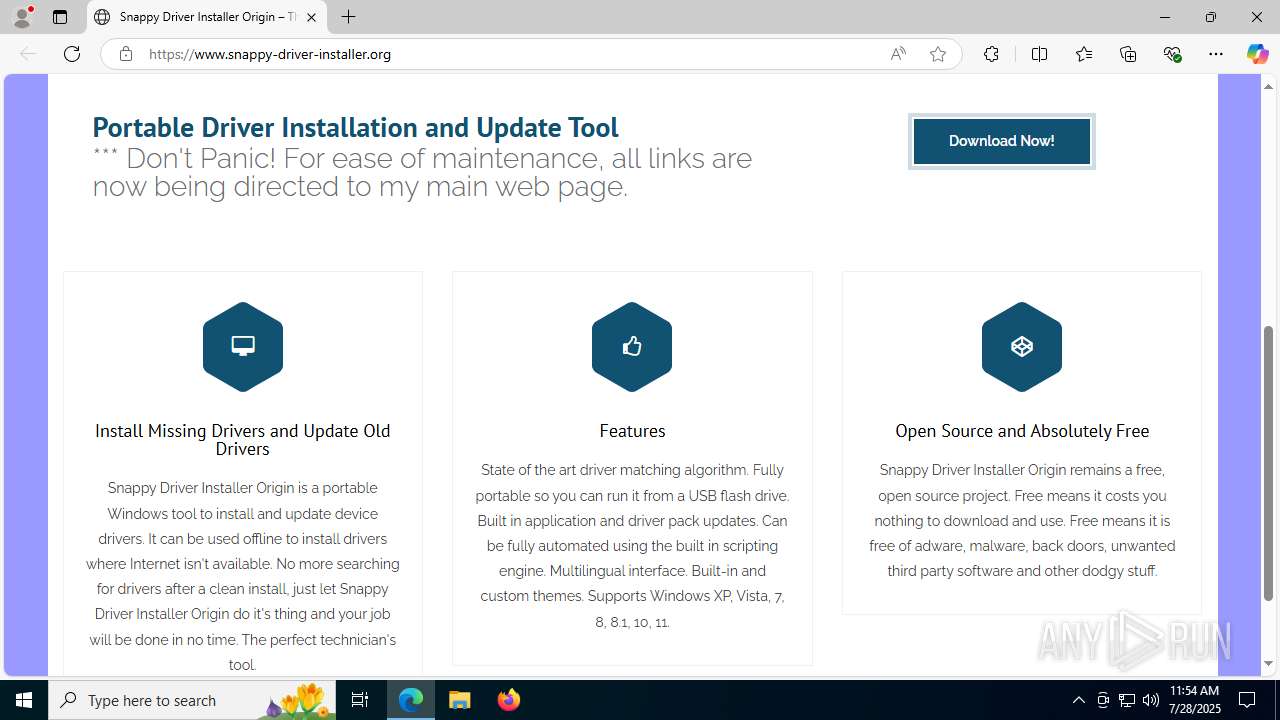
Task: Add this page to favorites star
Action: pos(938,54)
